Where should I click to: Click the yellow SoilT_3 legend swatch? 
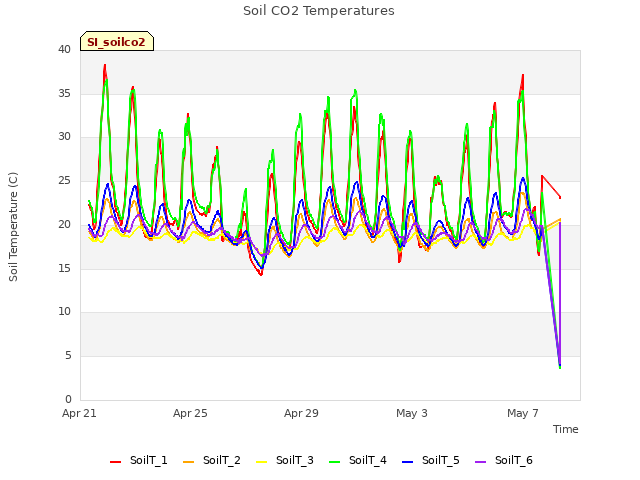click(262, 462)
